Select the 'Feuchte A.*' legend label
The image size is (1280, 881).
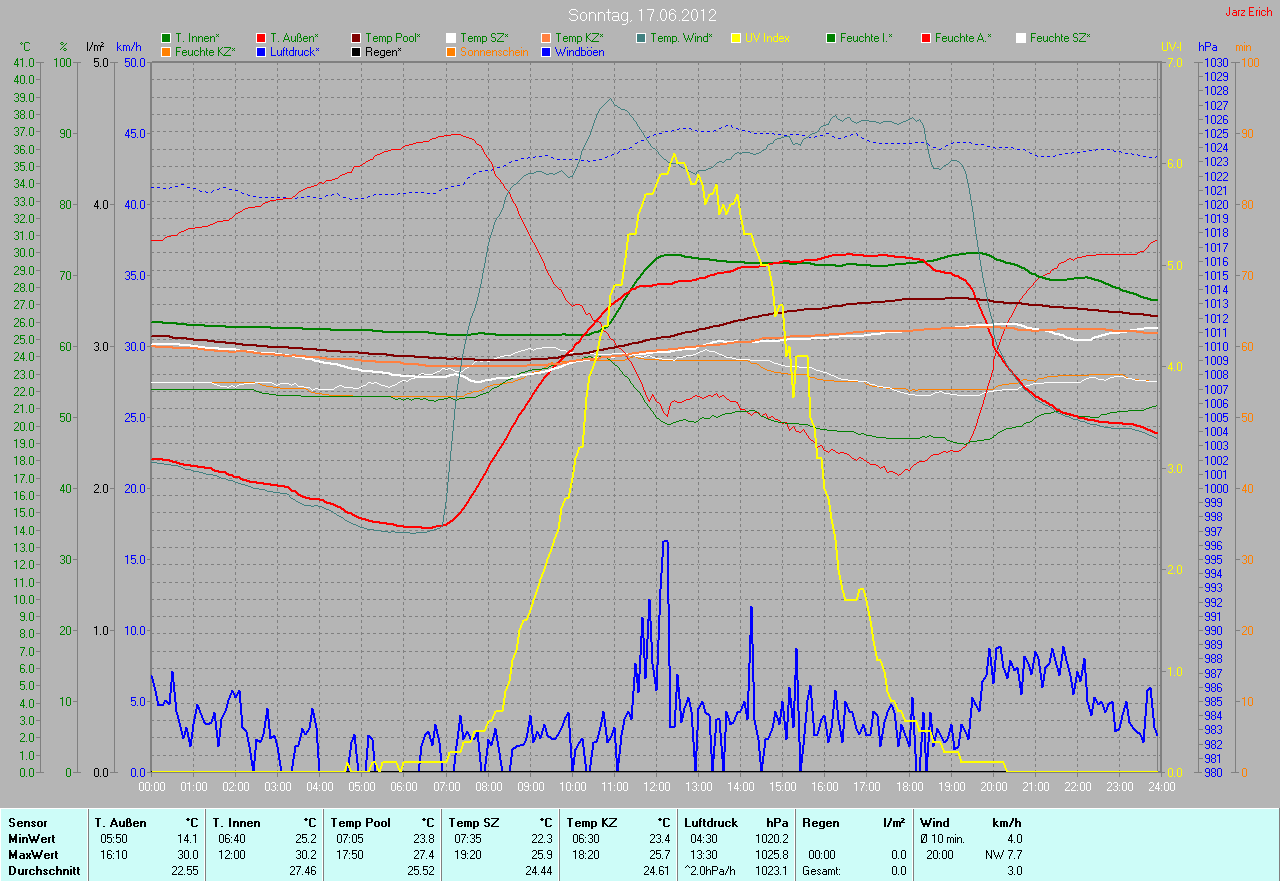(x=964, y=38)
